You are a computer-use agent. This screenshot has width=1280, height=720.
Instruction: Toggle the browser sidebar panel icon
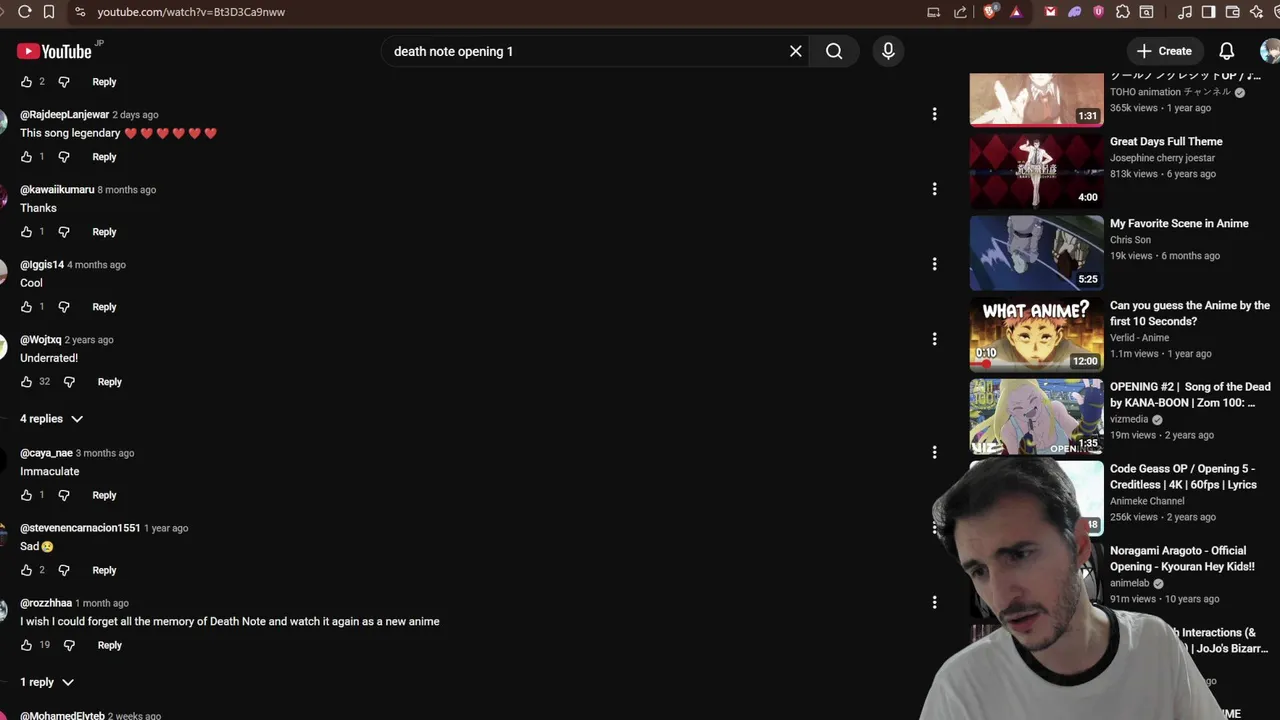(x=1208, y=12)
